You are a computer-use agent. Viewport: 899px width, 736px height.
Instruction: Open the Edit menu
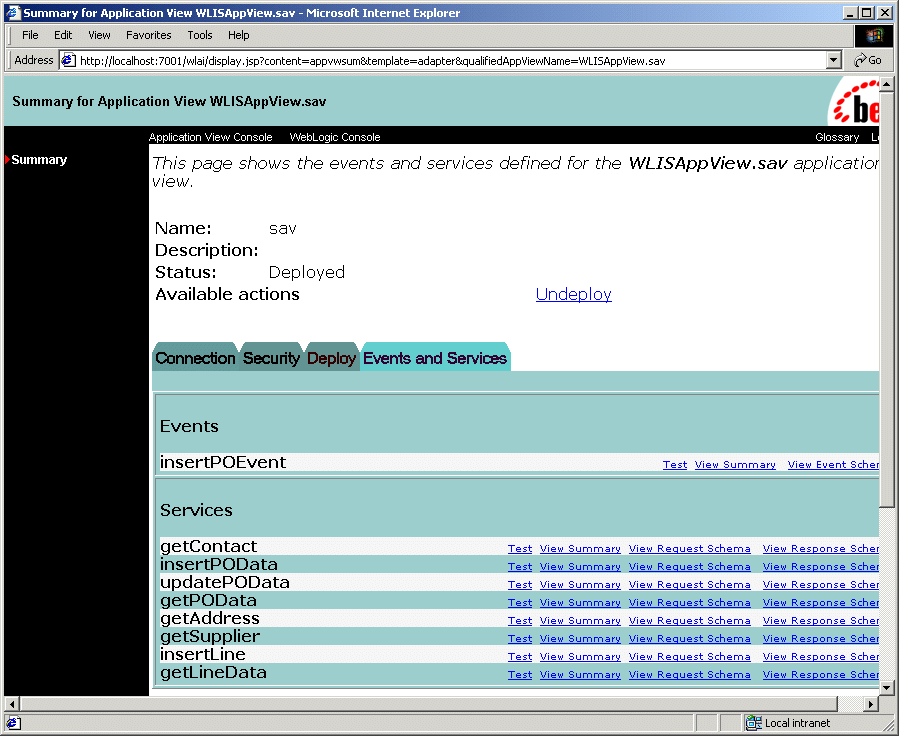[63, 35]
